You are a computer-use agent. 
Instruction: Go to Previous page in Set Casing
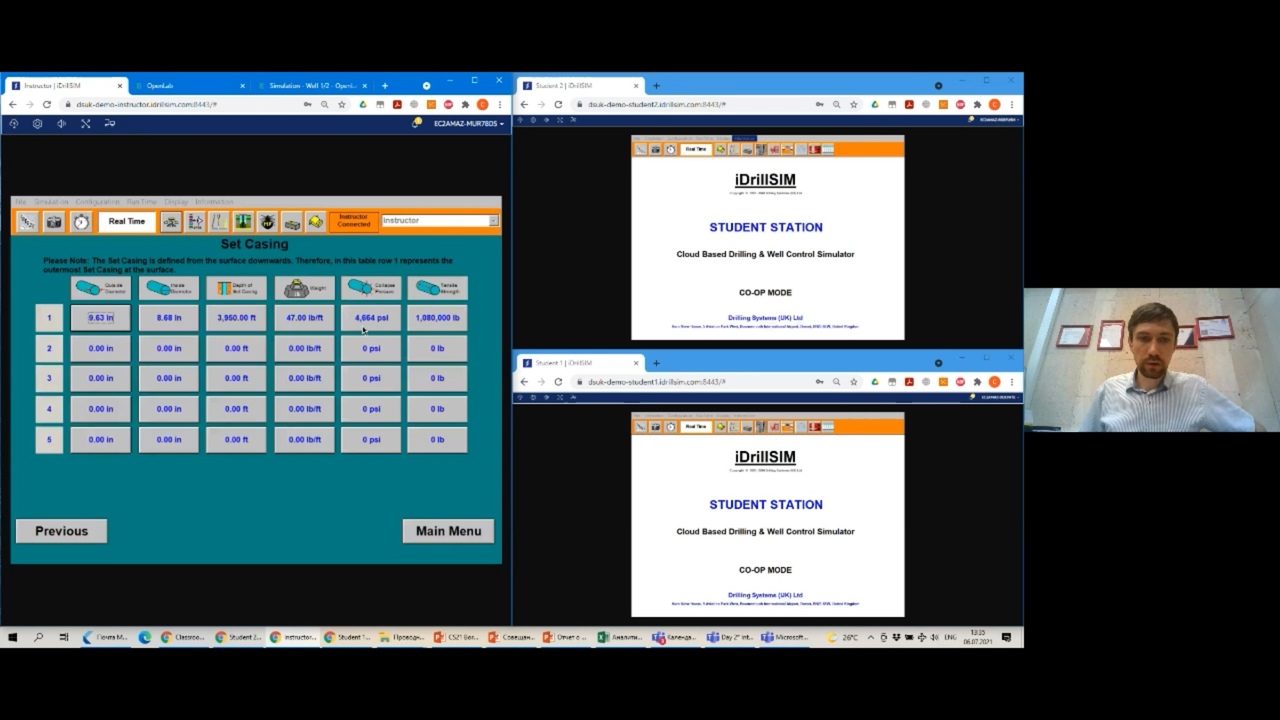pos(61,531)
